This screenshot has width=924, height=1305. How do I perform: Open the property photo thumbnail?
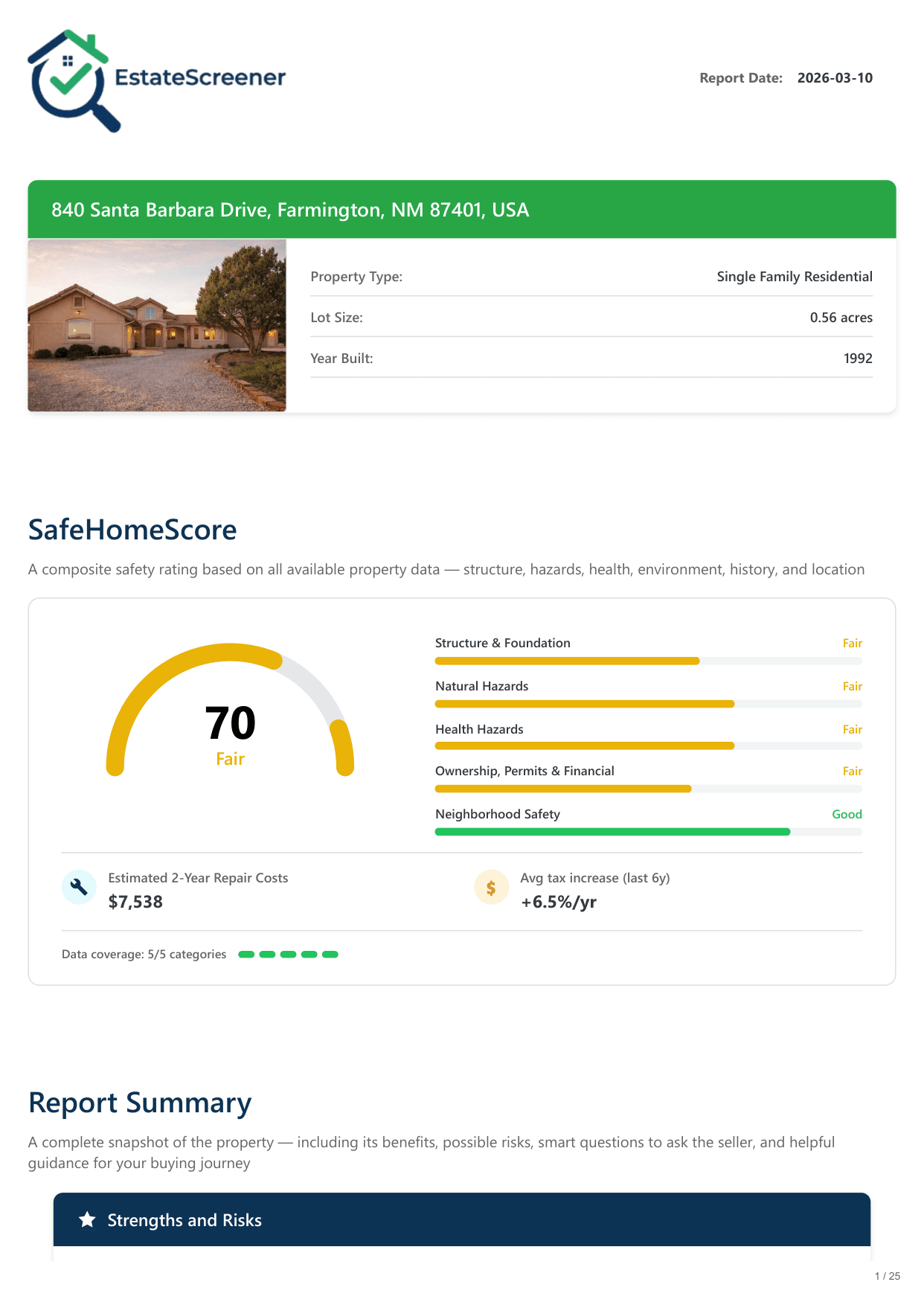coord(157,325)
